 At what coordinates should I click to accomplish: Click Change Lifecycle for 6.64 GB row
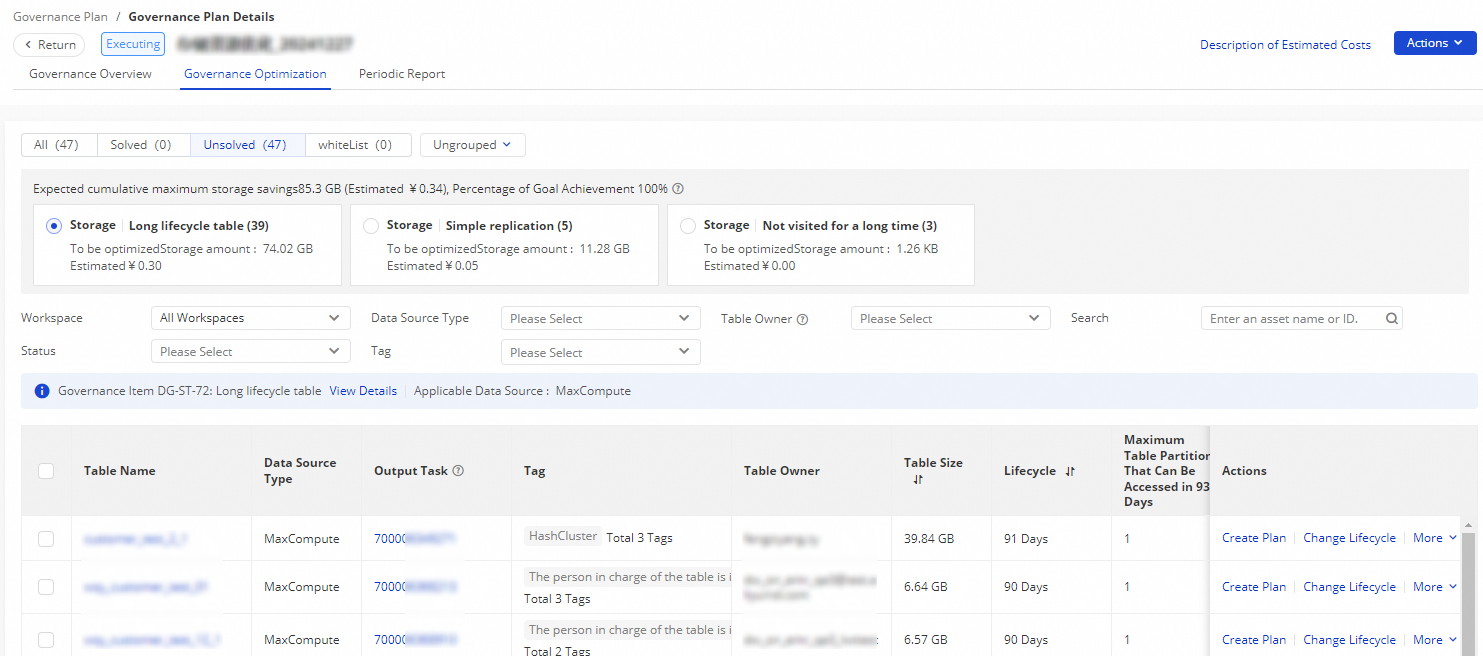(x=1349, y=587)
